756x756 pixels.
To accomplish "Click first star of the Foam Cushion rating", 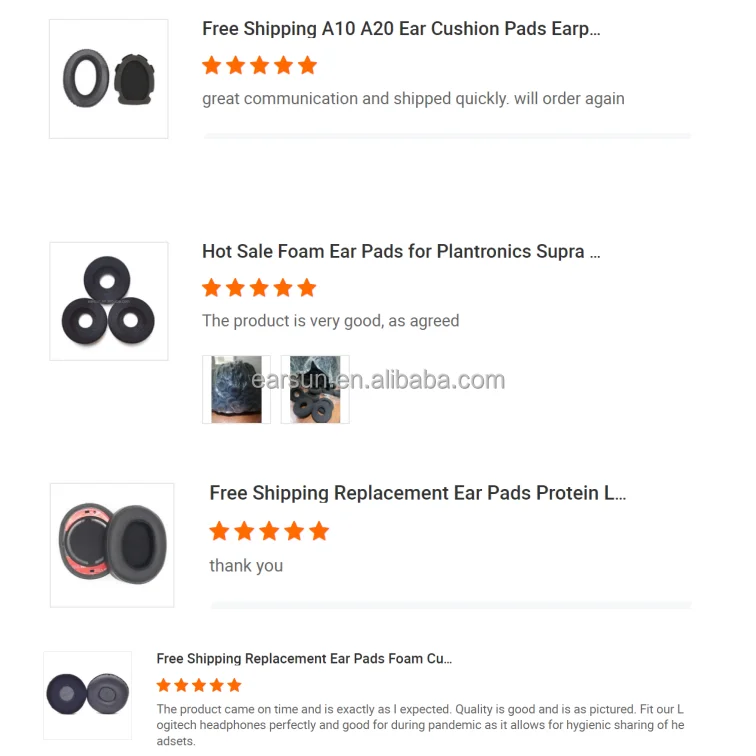I will point(163,685).
